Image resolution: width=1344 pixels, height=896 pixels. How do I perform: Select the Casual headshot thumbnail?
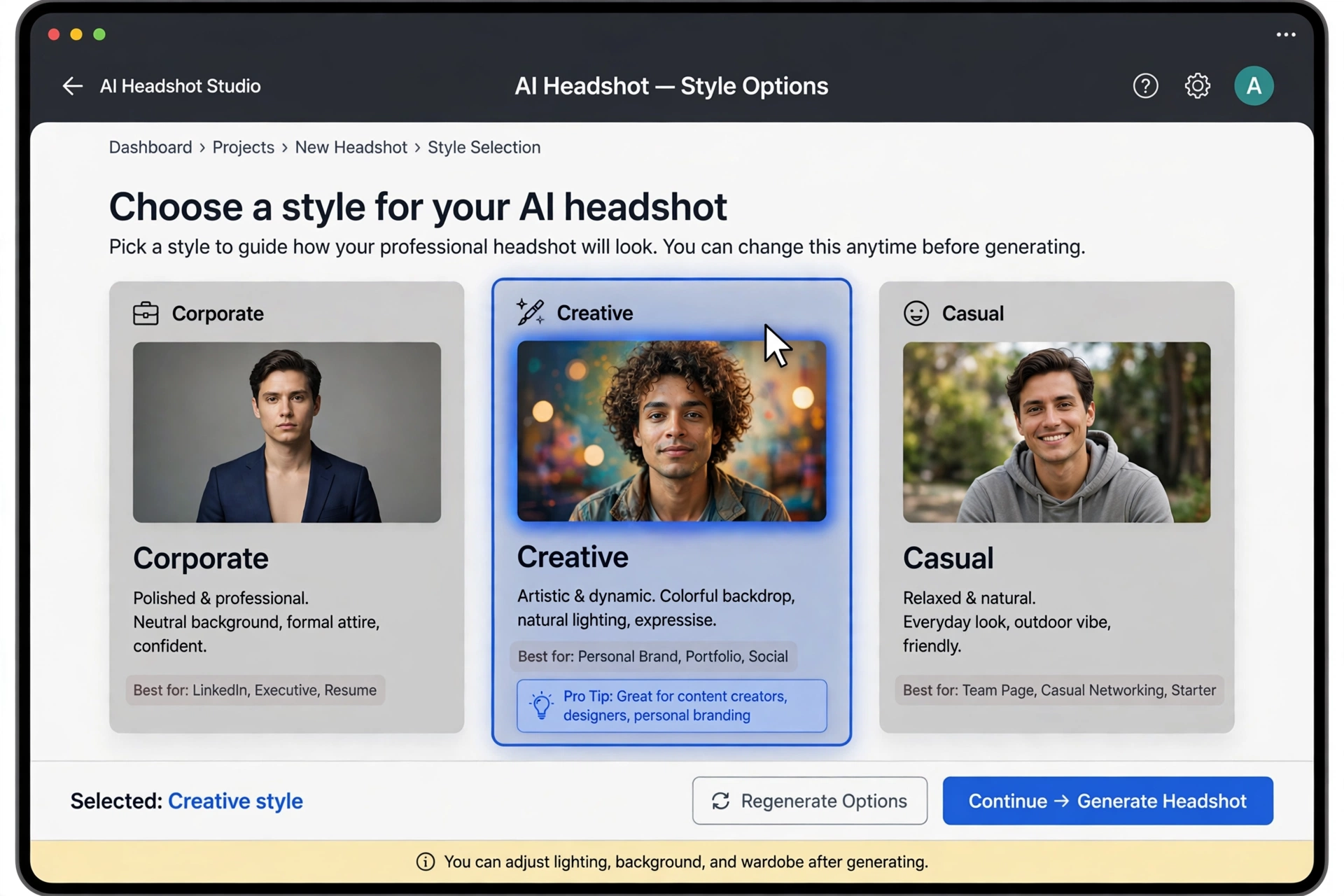coord(1056,432)
